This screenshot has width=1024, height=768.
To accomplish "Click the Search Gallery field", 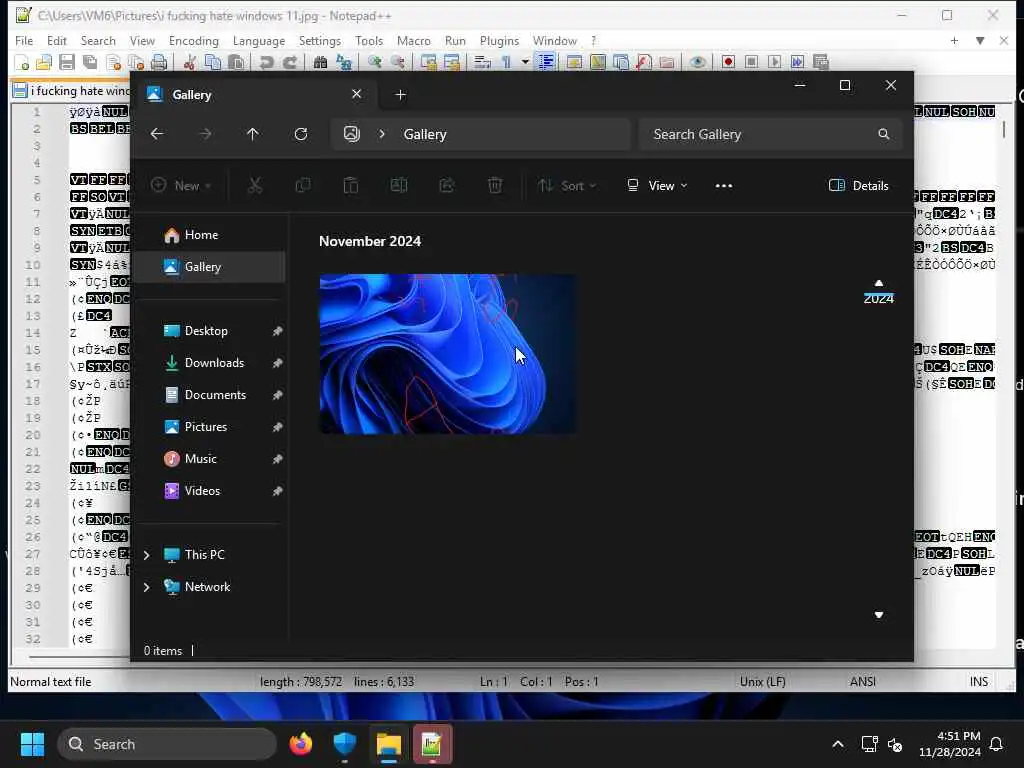I will pos(771,134).
